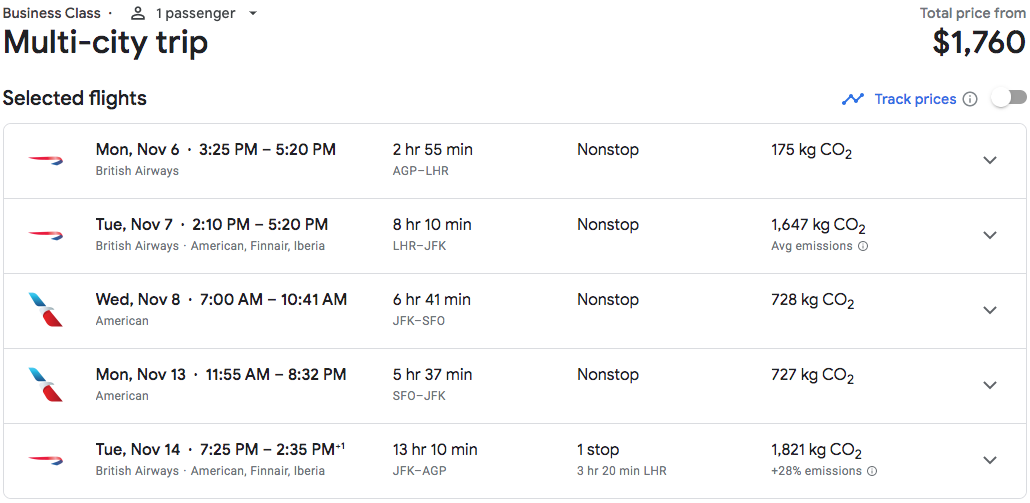Open the 1 passenger dropdown arrow
The image size is (1030, 503).
254,13
